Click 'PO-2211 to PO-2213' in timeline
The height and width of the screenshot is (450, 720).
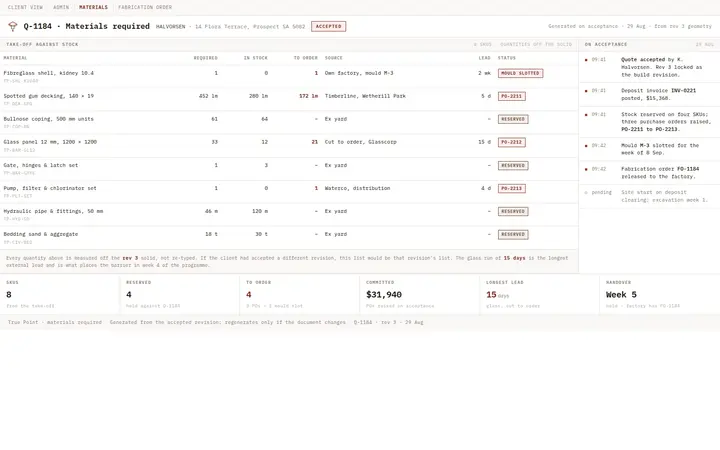tap(649, 129)
